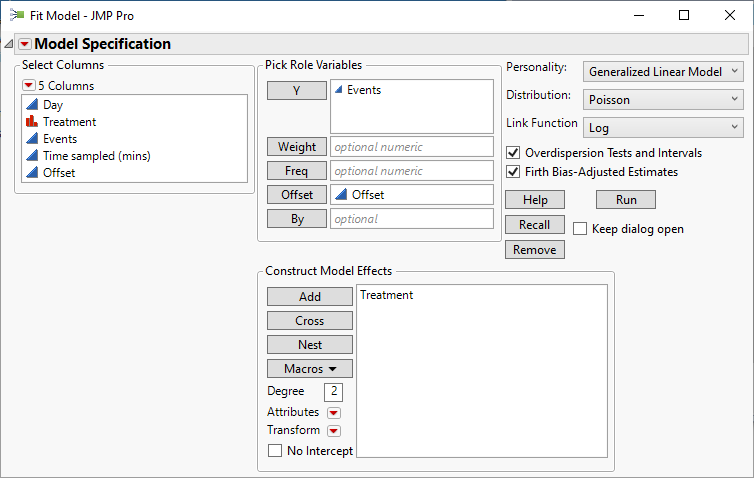754x478 pixels.
Task: Minimize the Fit Model window
Action: point(639,15)
